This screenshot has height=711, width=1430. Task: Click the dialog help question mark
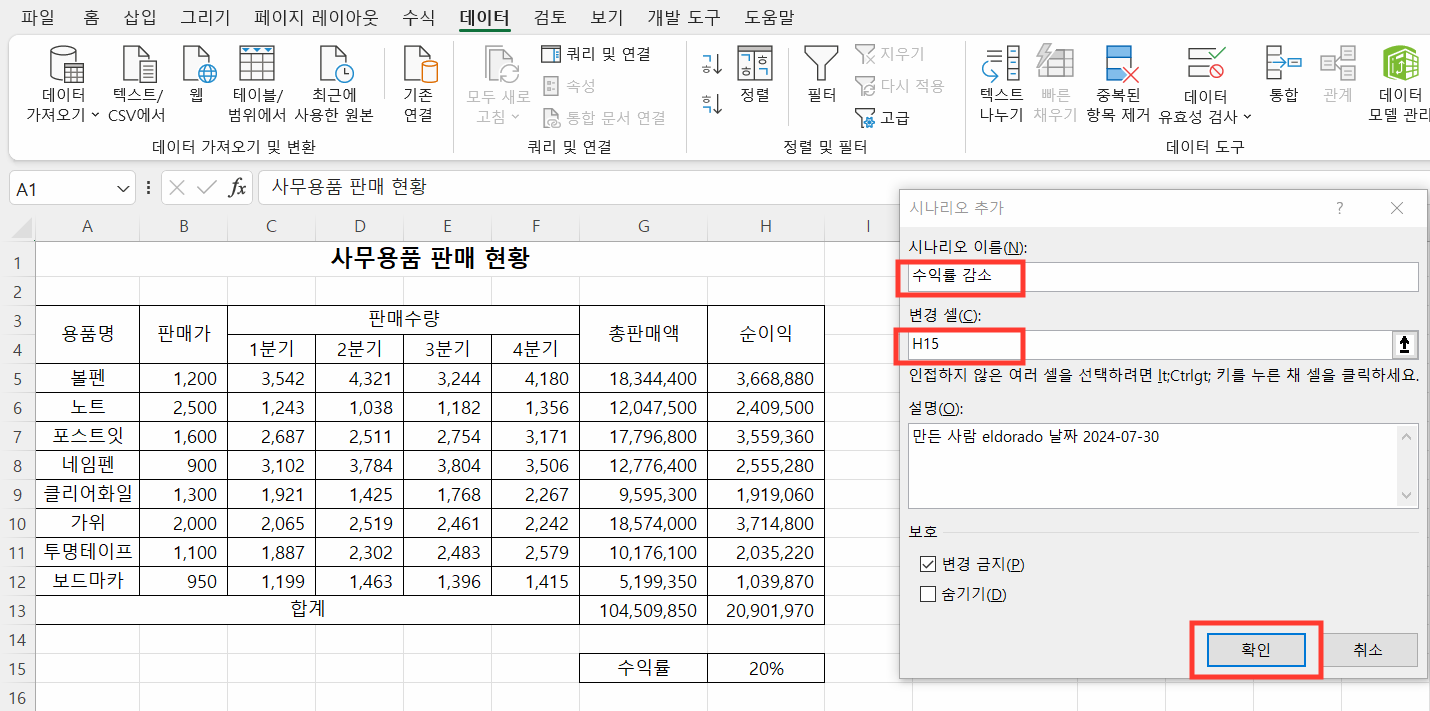click(x=1340, y=208)
